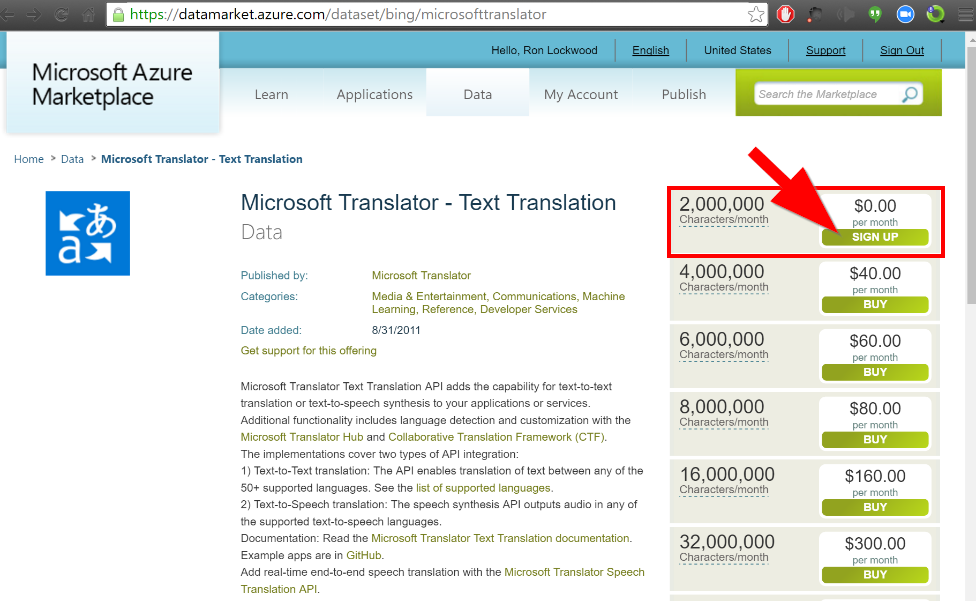
Task: Buy the 16,000,000 characters plan
Action: [875, 507]
